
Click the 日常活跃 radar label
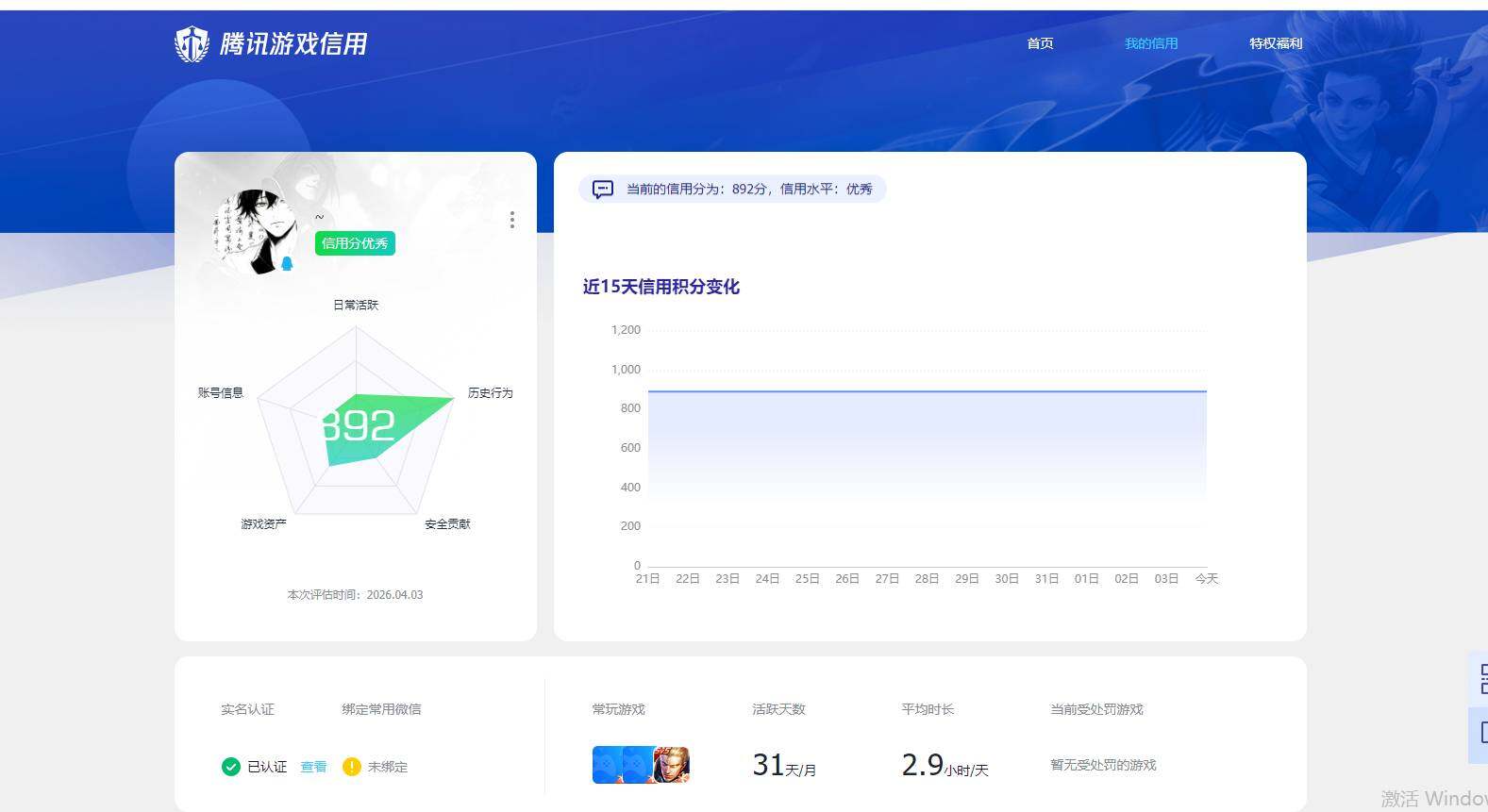[x=356, y=305]
